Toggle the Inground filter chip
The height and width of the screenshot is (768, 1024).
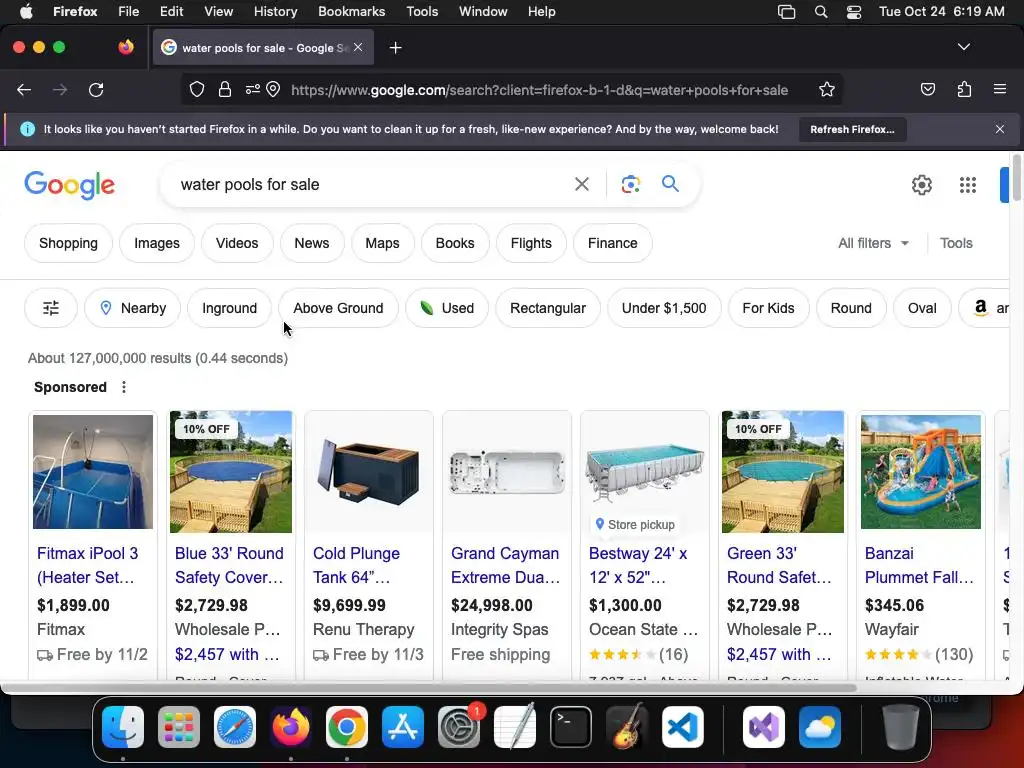pos(229,308)
